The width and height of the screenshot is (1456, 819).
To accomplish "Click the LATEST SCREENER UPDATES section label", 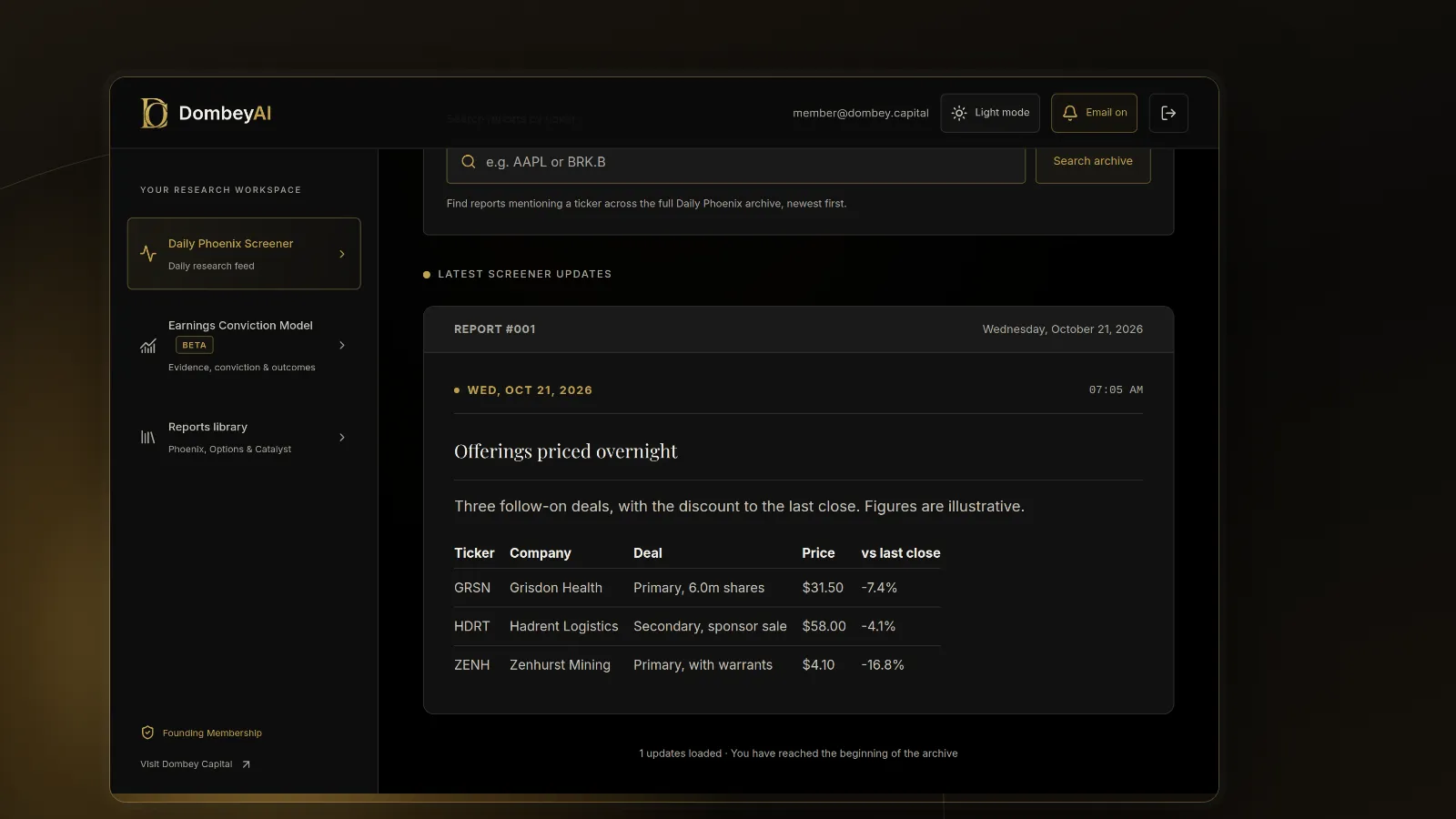I will click(x=525, y=274).
